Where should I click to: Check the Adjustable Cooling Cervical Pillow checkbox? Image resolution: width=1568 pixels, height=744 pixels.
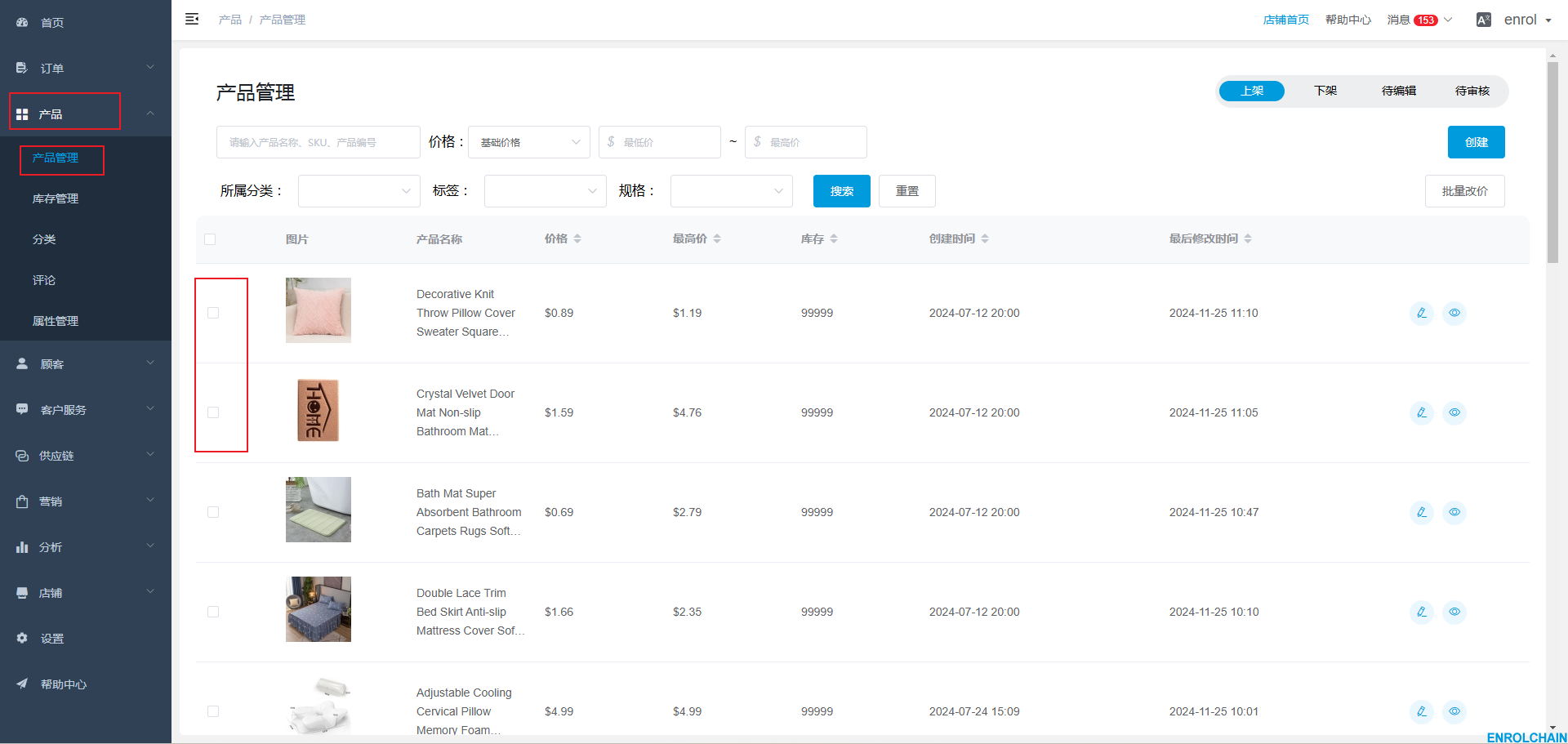(213, 711)
